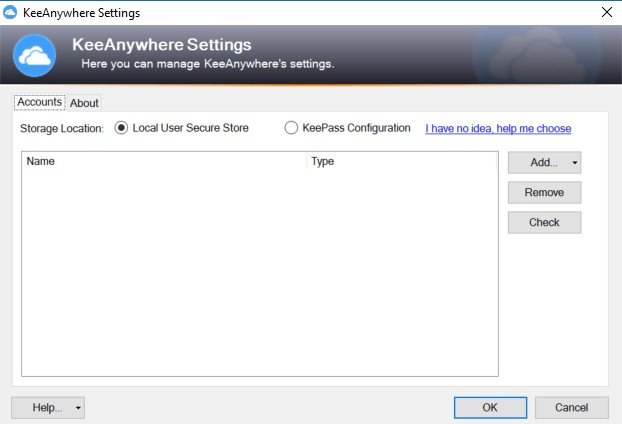Close the KeeAnywhere Settings window

click(607, 12)
